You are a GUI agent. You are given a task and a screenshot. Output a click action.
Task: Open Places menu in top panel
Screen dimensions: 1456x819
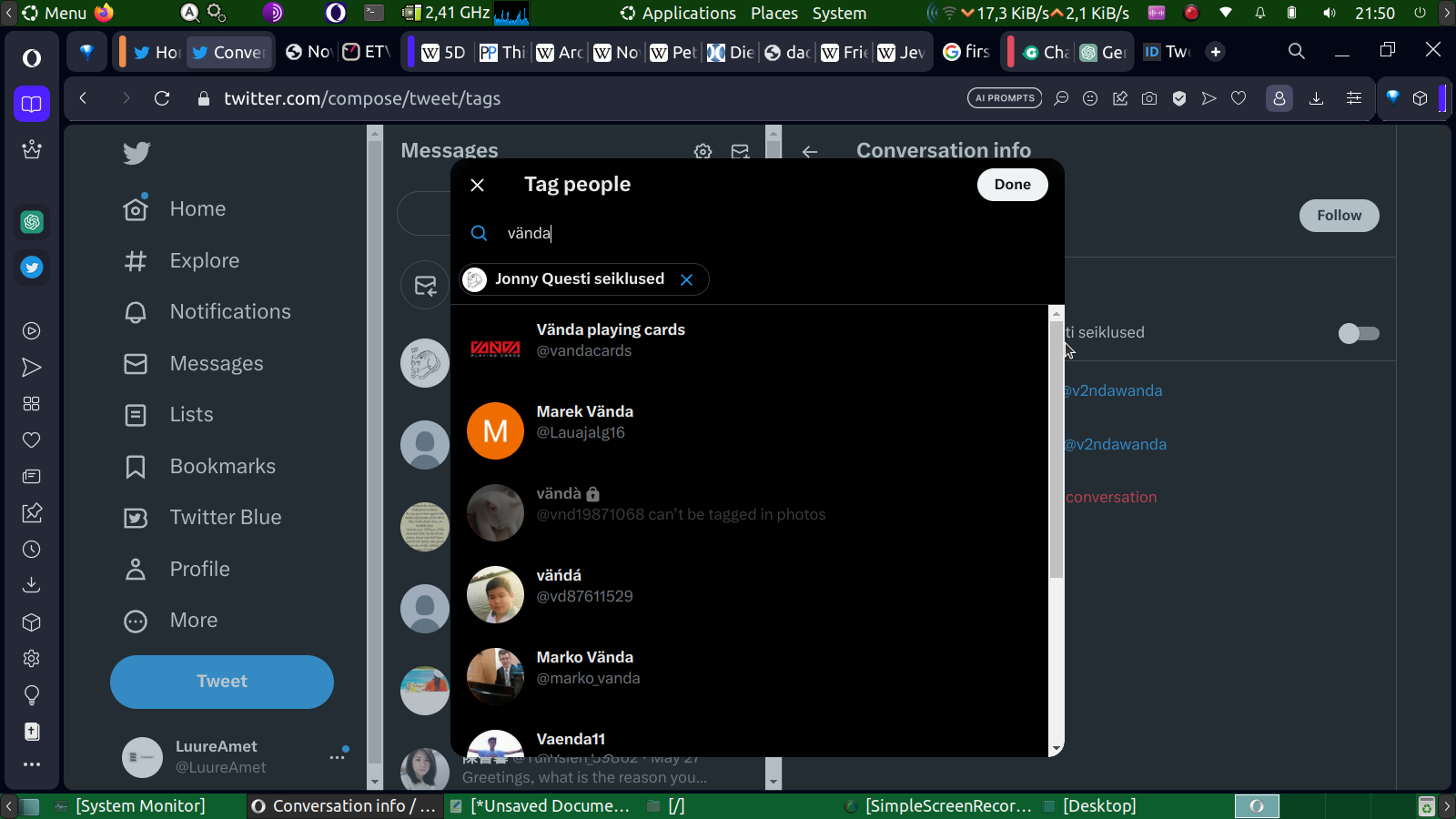tap(774, 13)
